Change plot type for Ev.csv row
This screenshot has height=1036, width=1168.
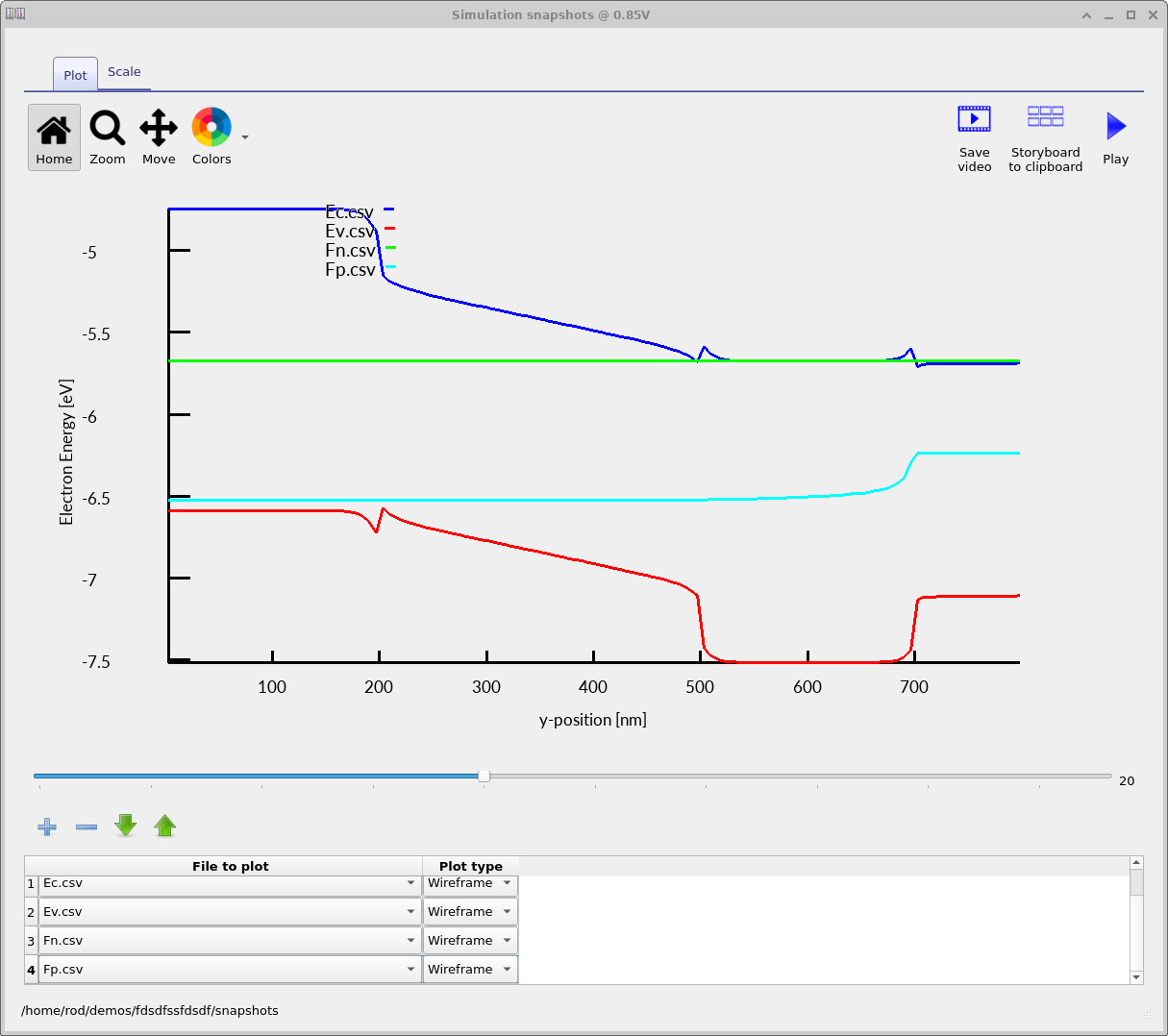point(470,911)
